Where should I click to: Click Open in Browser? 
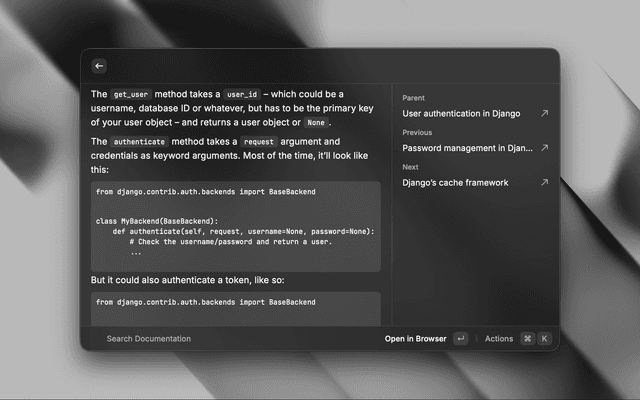pyautogui.click(x=415, y=339)
